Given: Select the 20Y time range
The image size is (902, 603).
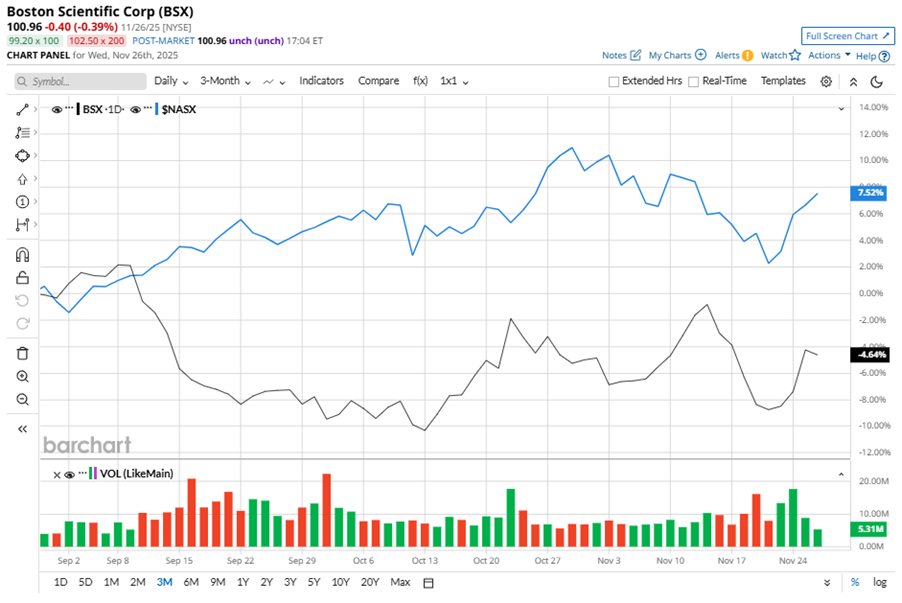Looking at the screenshot, I should (370, 582).
